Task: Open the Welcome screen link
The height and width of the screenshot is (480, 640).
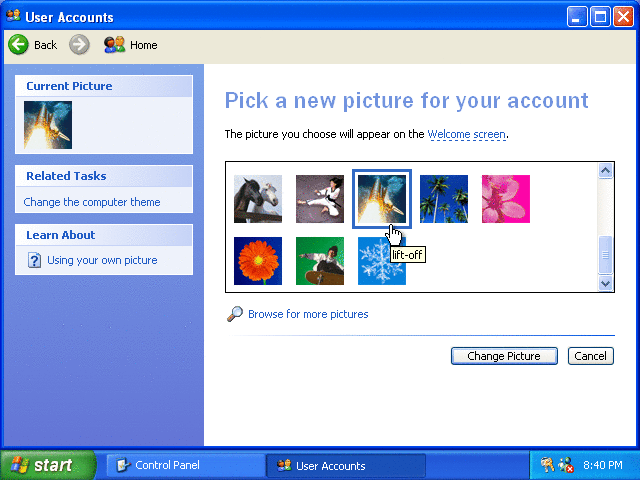Action: click(467, 134)
